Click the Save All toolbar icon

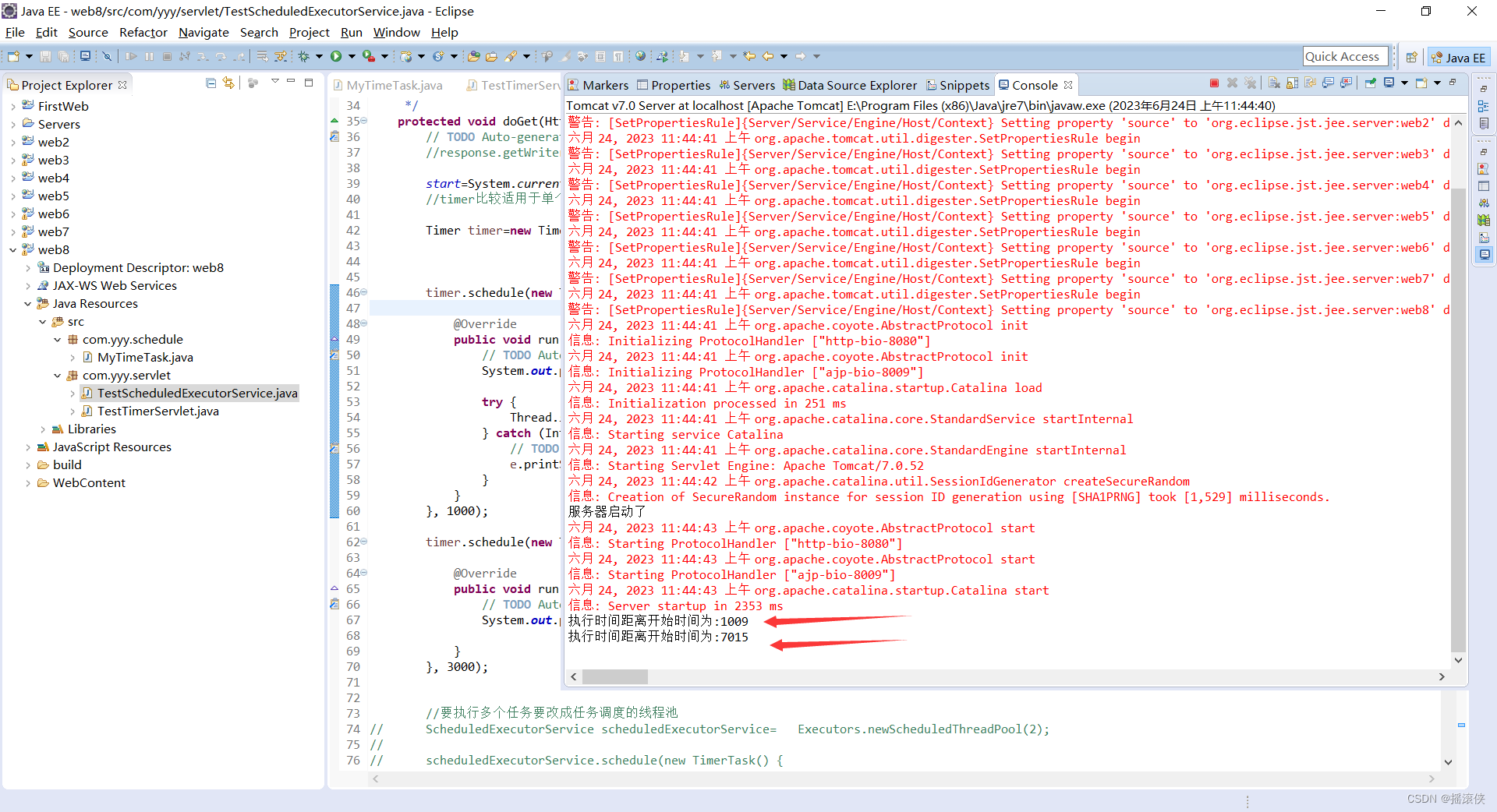[63, 56]
